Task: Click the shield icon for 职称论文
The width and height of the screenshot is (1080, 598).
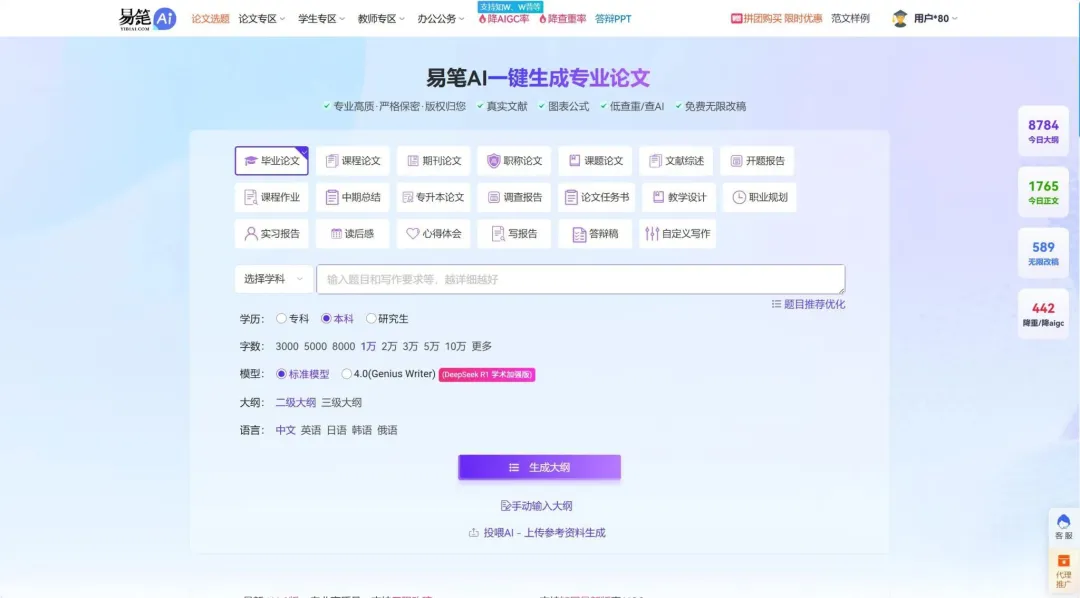Action: [493, 161]
